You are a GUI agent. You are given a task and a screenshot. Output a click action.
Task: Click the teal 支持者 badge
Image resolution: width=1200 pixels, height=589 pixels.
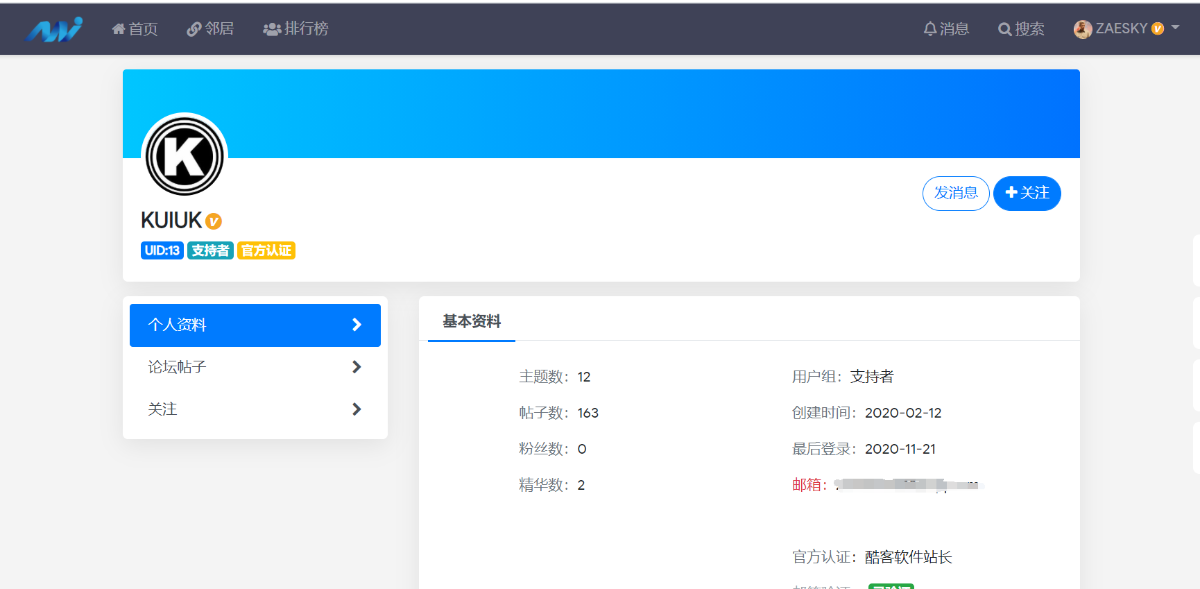(210, 251)
